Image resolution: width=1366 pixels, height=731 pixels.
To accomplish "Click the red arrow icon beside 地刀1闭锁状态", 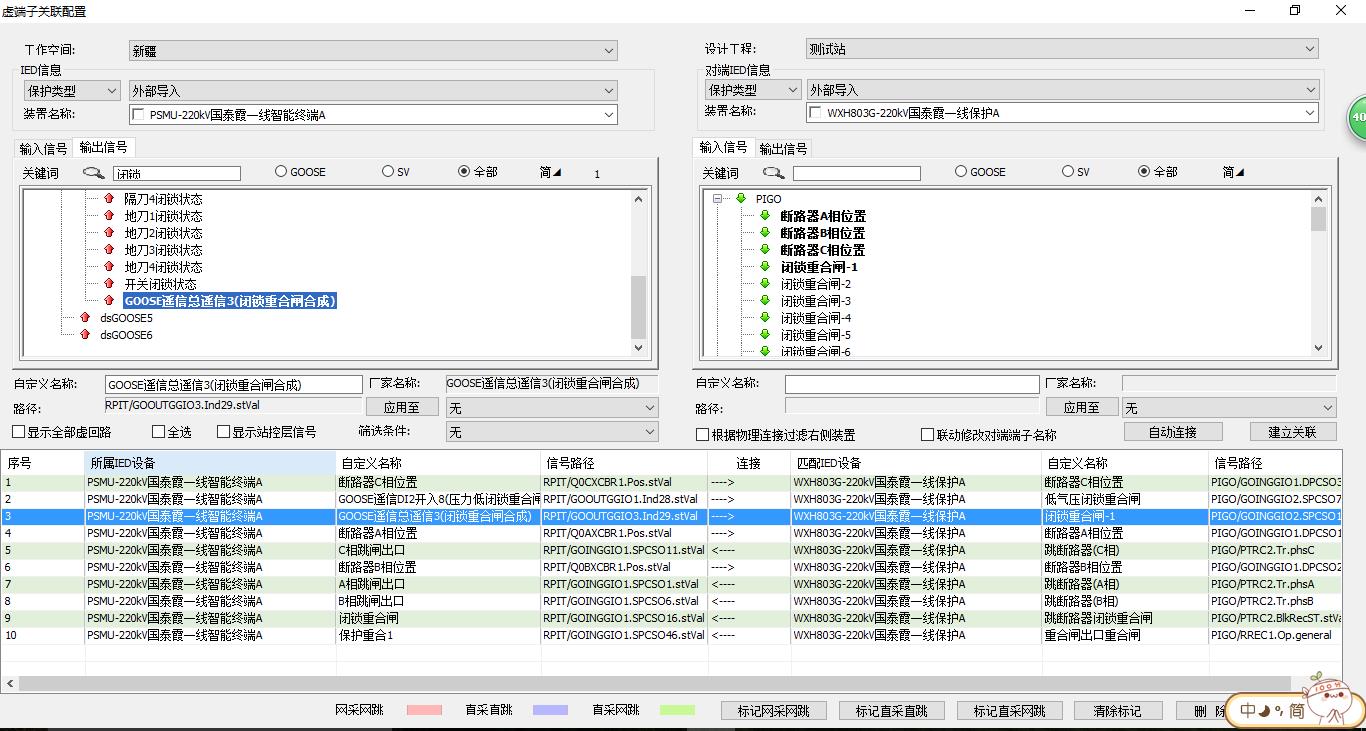I will pos(109,216).
